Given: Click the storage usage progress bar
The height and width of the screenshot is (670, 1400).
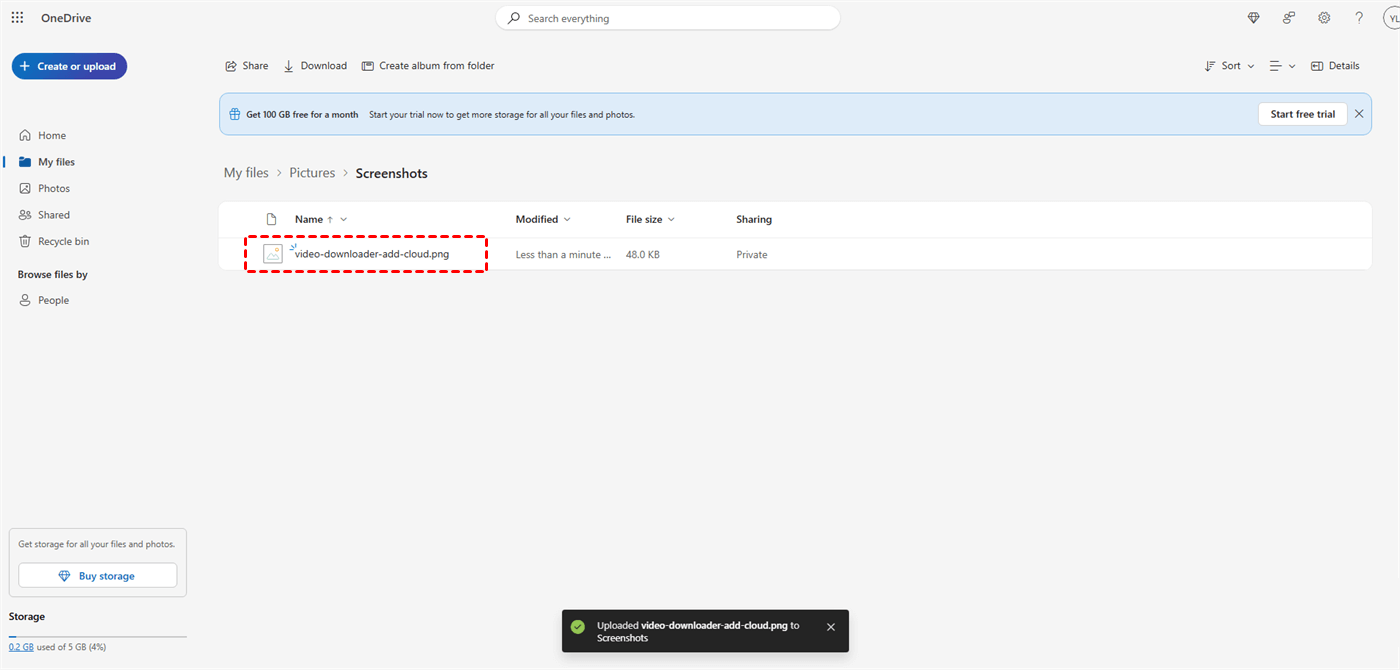Looking at the screenshot, I should coord(97,636).
